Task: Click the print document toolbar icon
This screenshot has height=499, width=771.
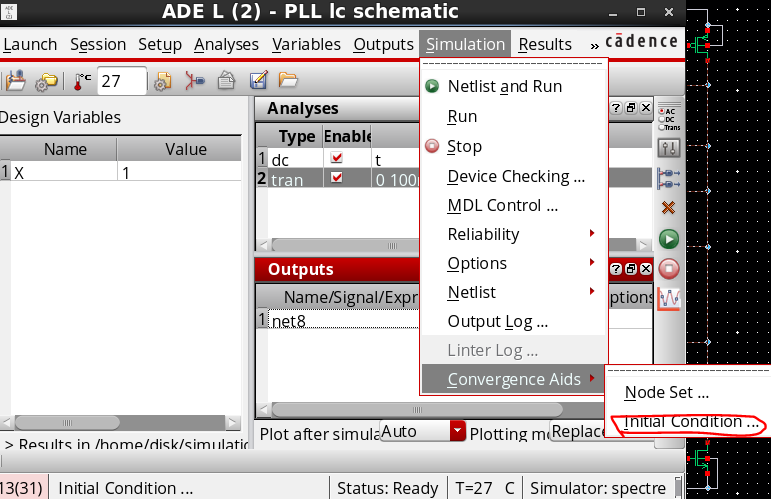Action: coord(226,81)
